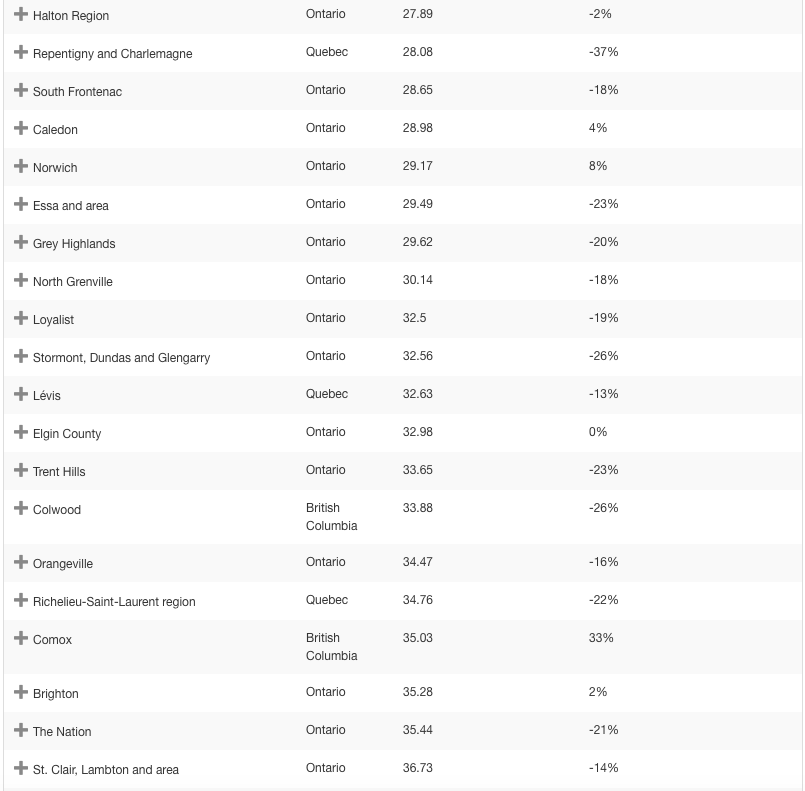
Task: Select the Brighton municipality name
Action: pos(55,694)
